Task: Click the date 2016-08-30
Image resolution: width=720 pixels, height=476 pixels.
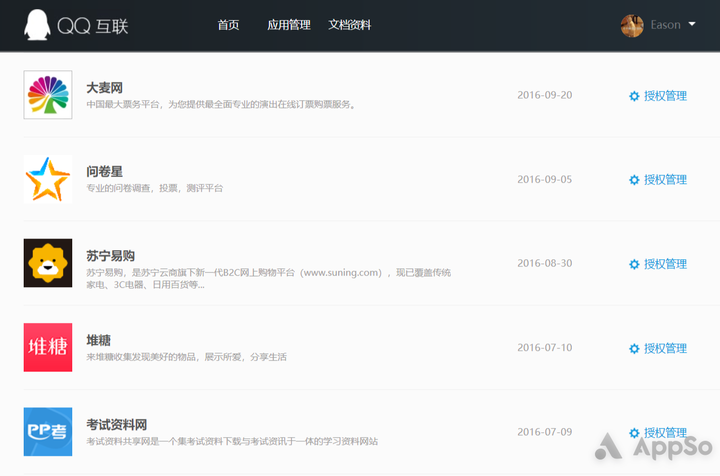Action: pyautogui.click(x=545, y=263)
